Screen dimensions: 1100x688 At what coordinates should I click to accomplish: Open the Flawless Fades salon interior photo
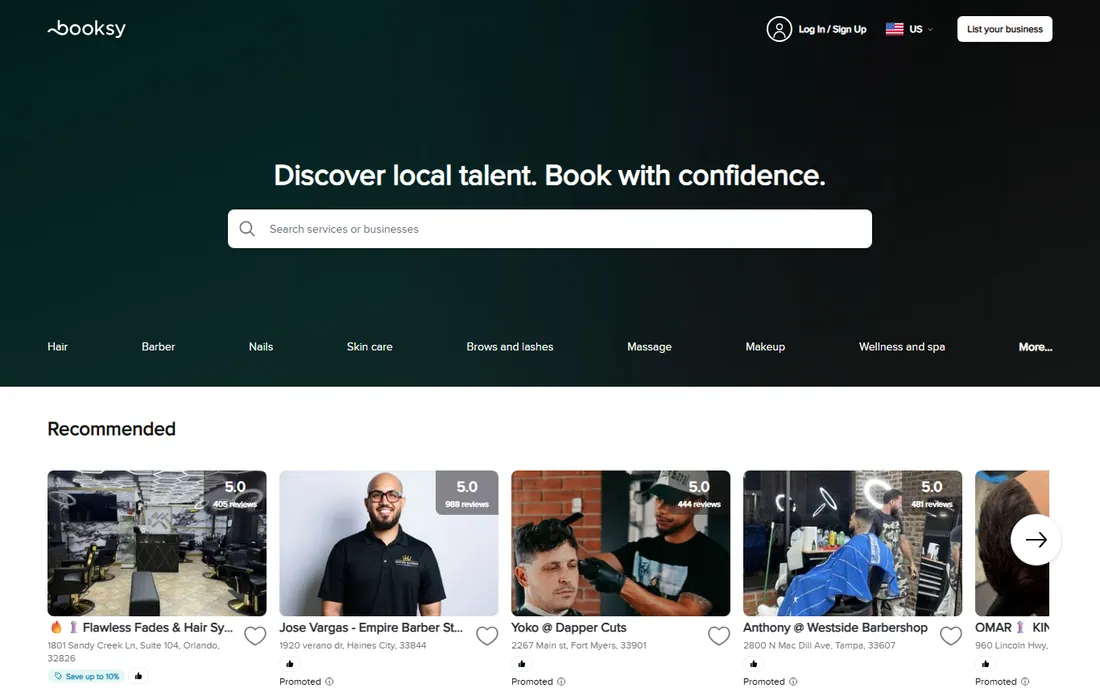tap(157, 543)
